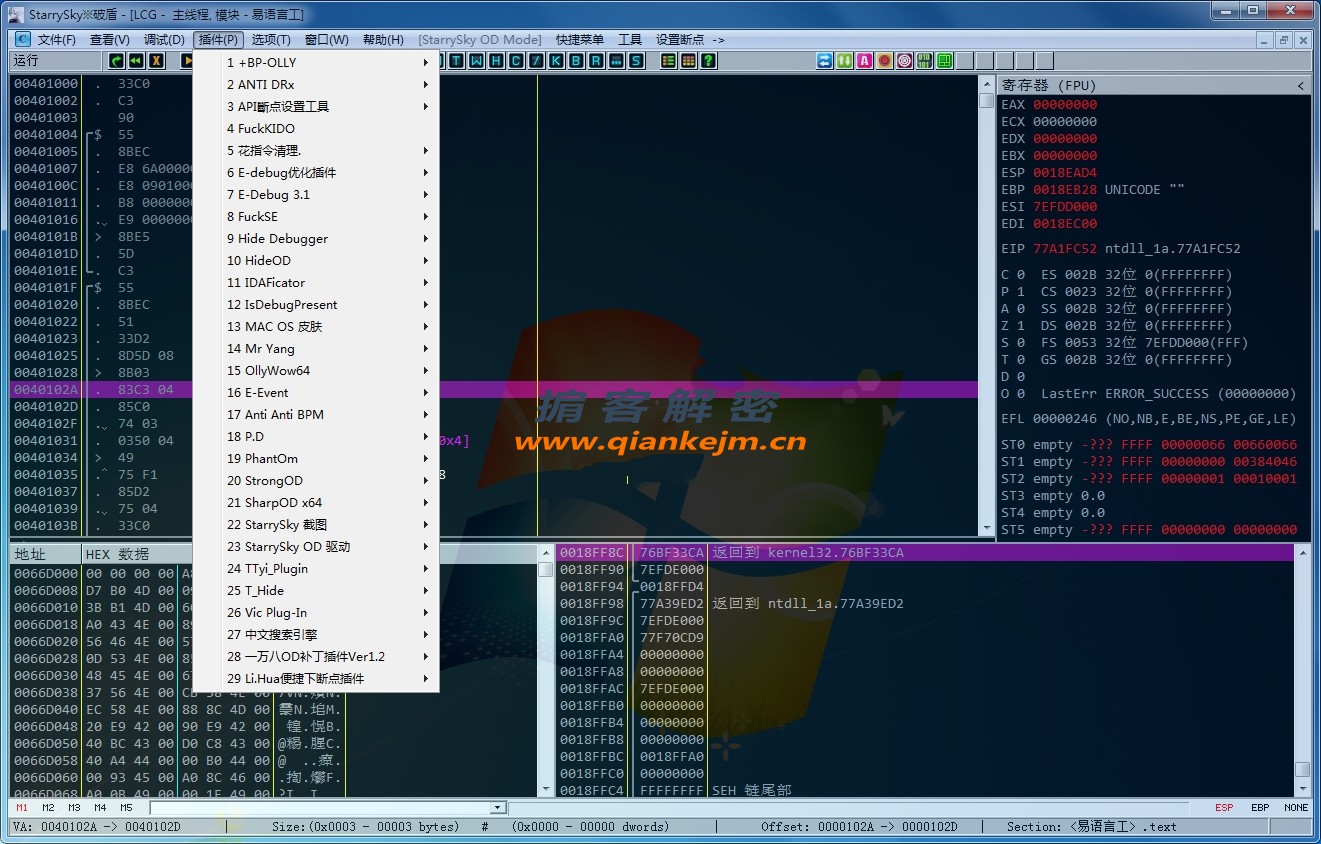Click the green restart arrow toolbar icon

tap(116, 61)
